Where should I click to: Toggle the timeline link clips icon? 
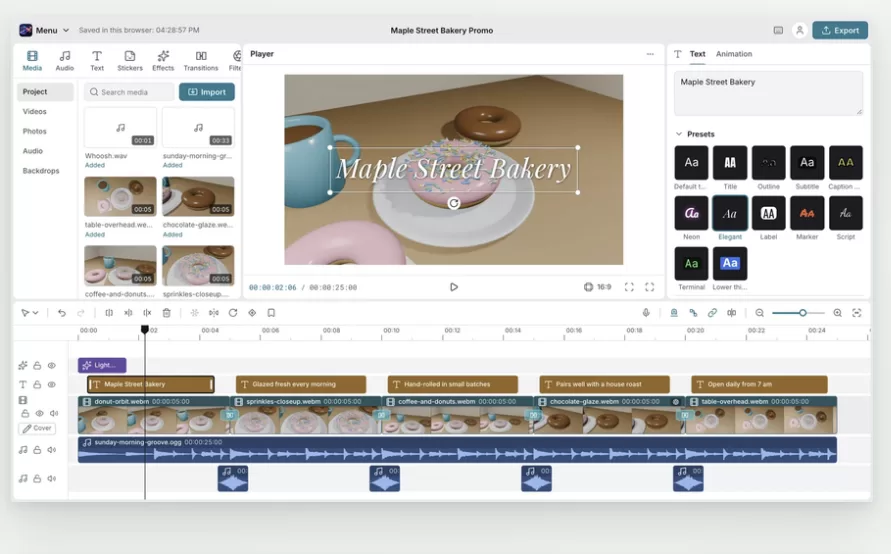pos(712,313)
